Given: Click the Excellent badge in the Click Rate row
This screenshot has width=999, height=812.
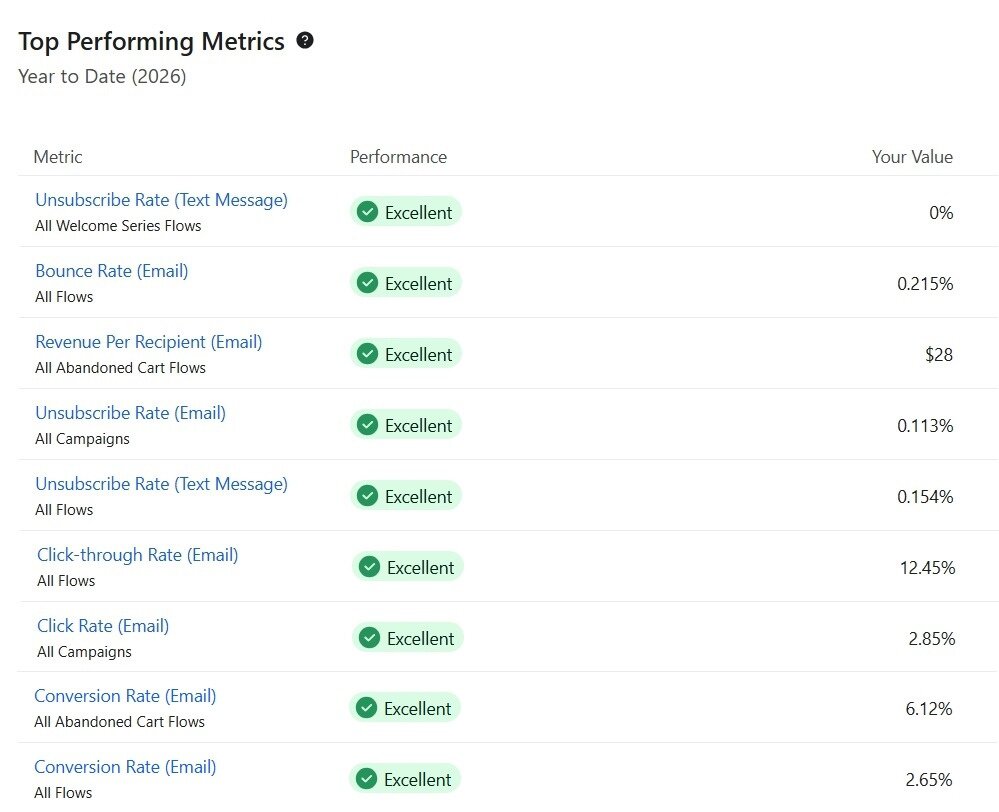Looking at the screenshot, I should (x=408, y=638).
